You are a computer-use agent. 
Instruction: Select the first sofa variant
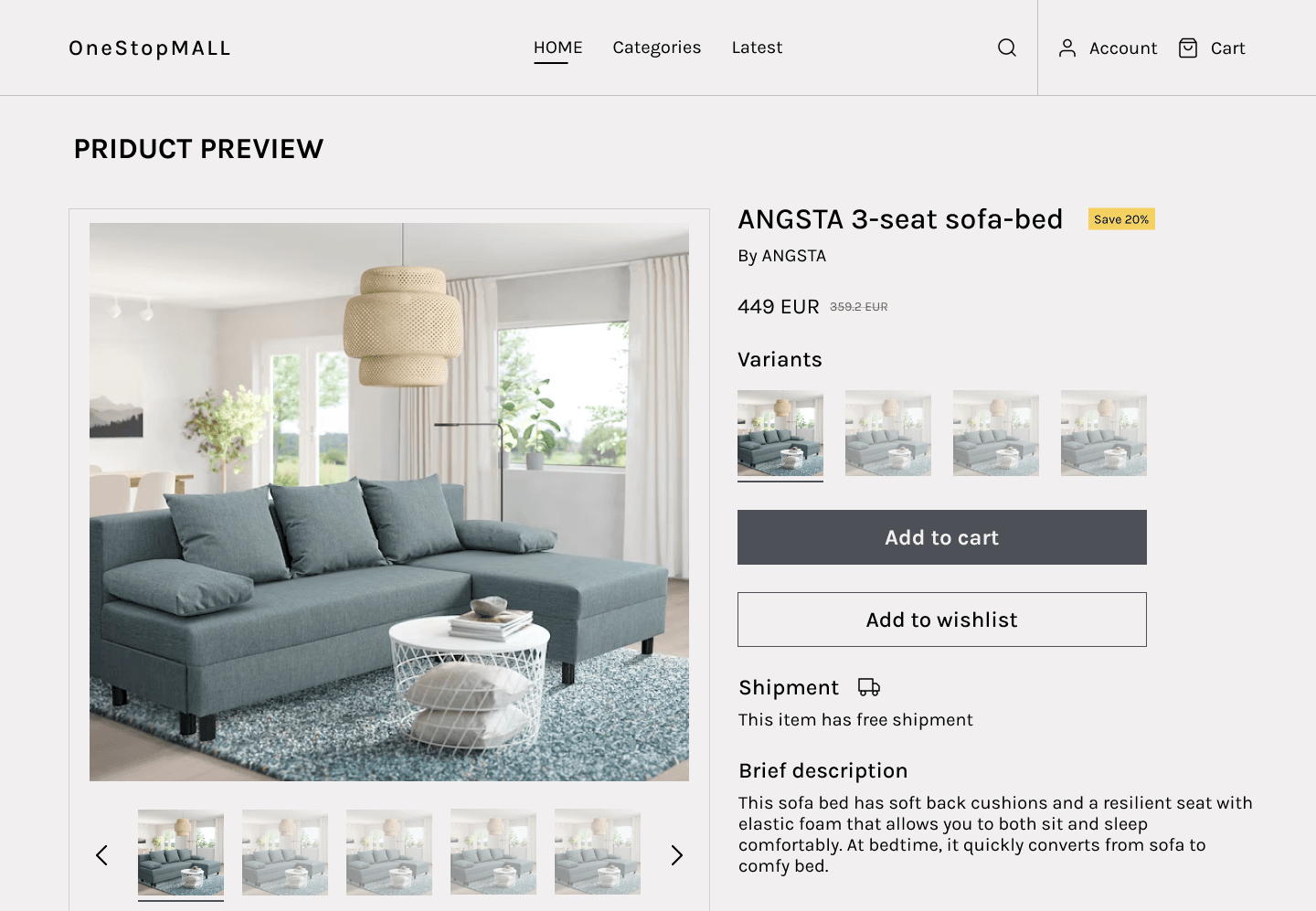point(780,433)
